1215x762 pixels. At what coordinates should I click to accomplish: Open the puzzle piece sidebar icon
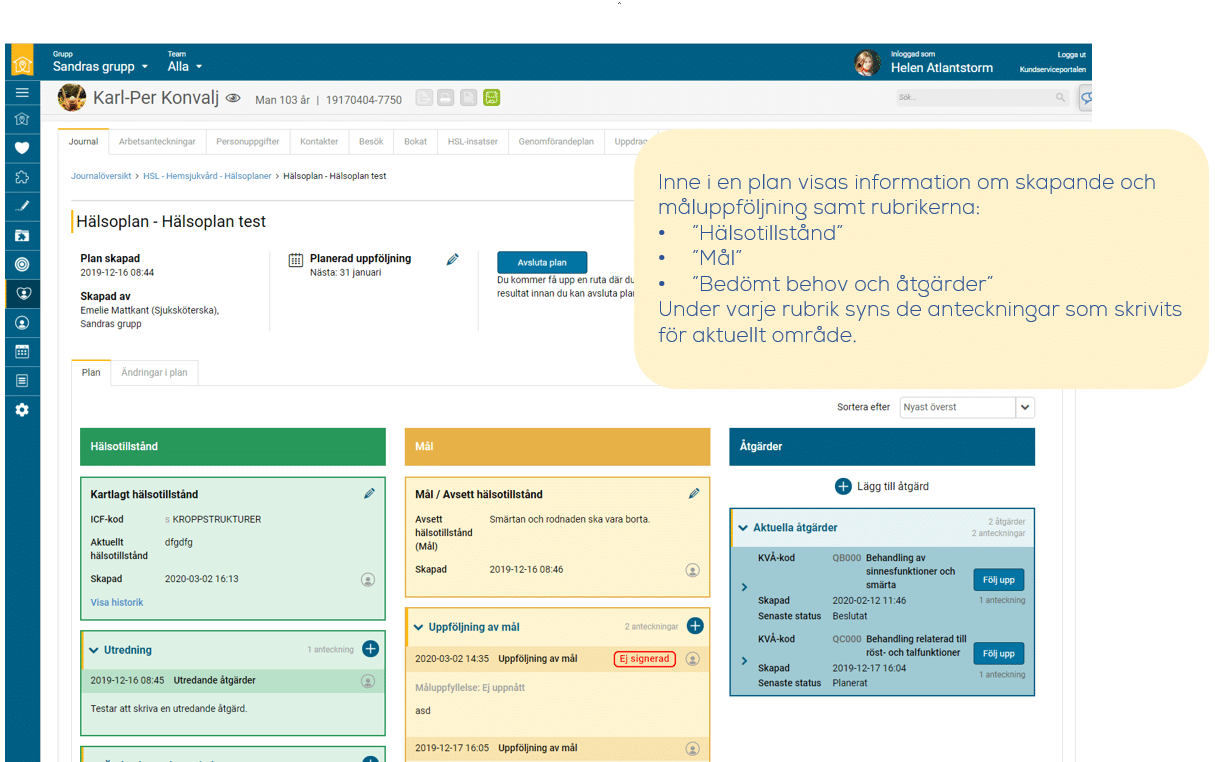pos(22,177)
